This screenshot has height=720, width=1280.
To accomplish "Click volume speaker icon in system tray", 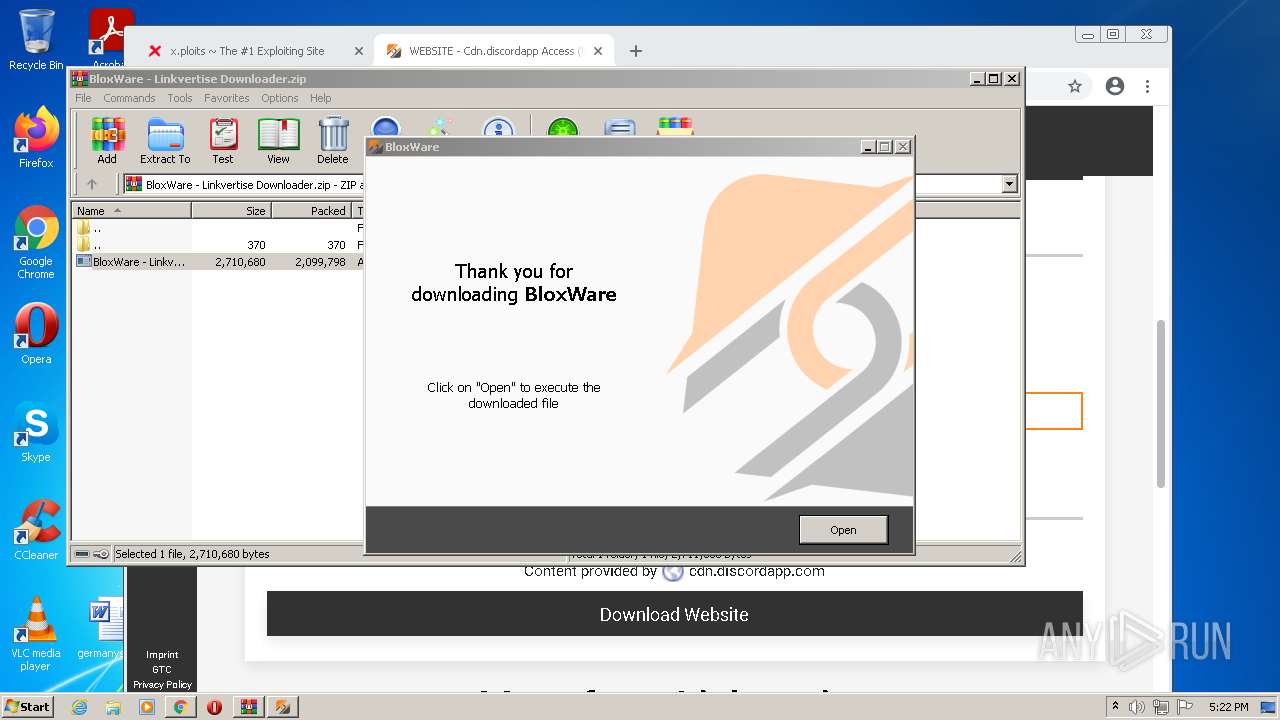I will point(1137,707).
